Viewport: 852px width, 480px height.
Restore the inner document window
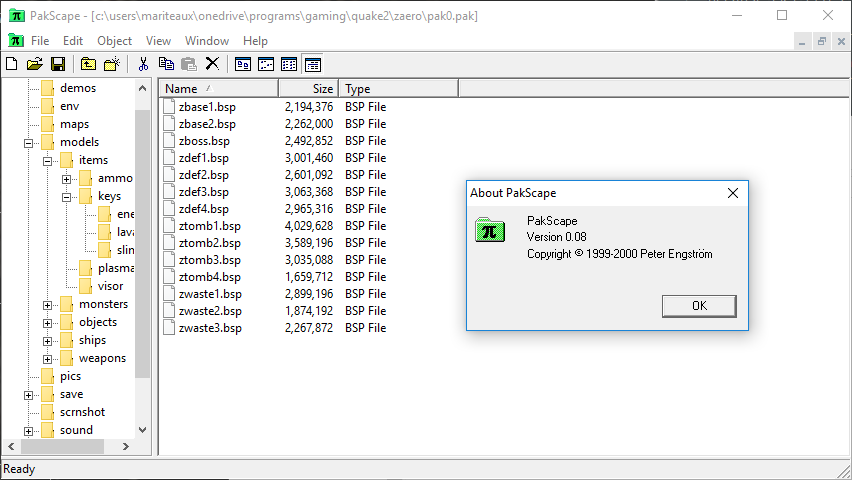[822, 41]
